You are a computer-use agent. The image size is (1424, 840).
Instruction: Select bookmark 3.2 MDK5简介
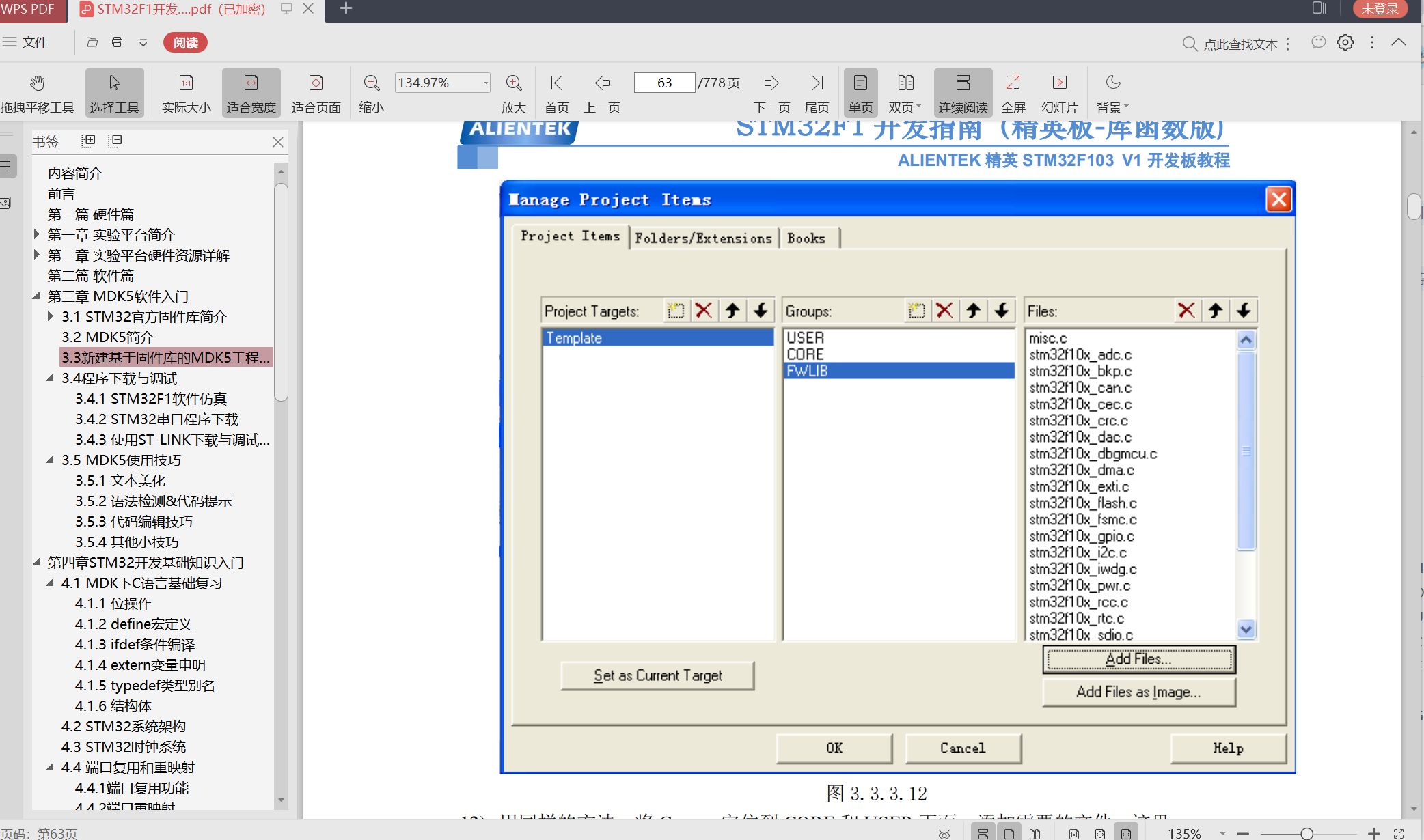[107, 337]
